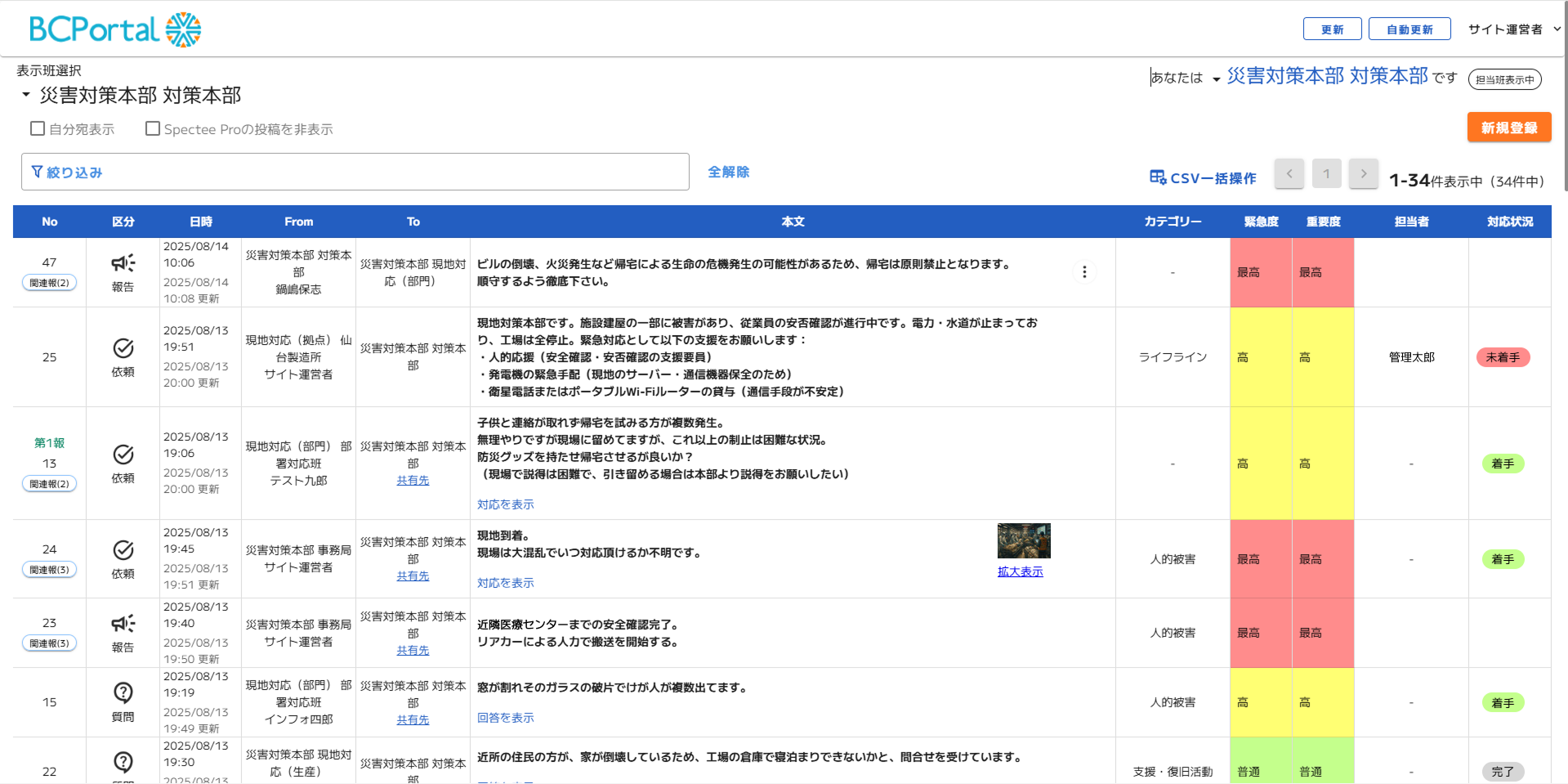This screenshot has width=1568, height=784.
Task: Open the サイト運営者 dropdown
Action: [1517, 29]
